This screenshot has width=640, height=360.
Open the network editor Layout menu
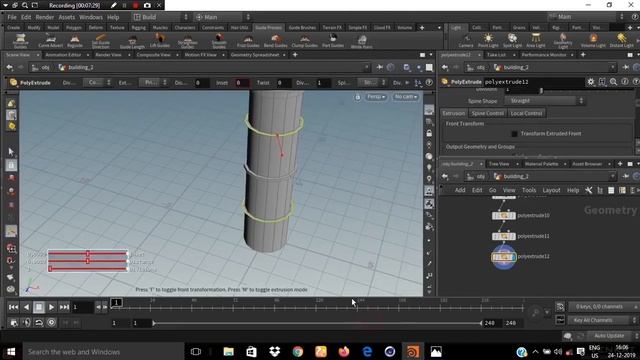coord(551,190)
